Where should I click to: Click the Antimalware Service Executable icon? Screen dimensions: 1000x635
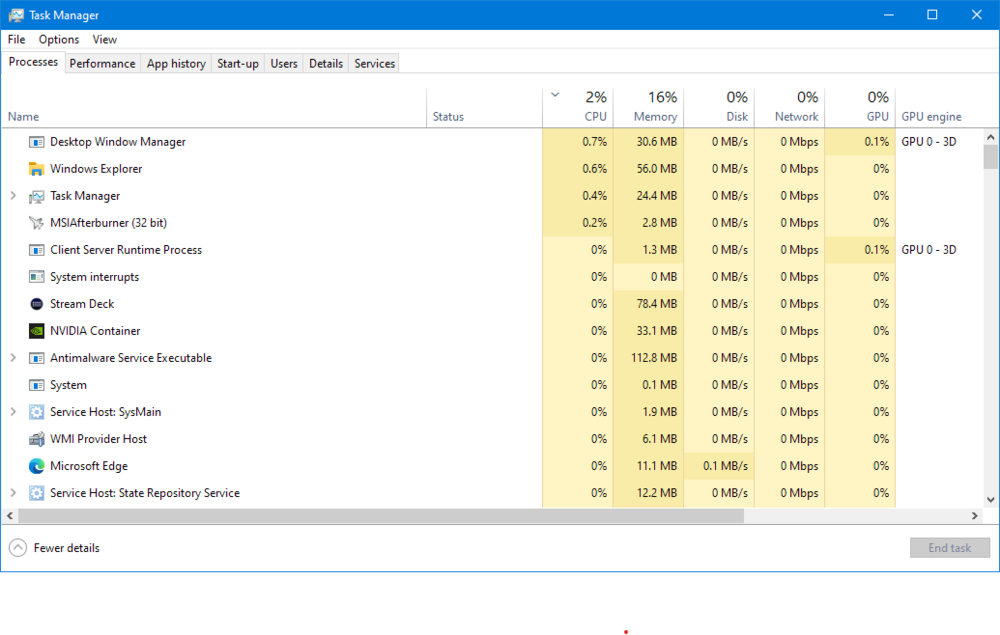(38, 357)
